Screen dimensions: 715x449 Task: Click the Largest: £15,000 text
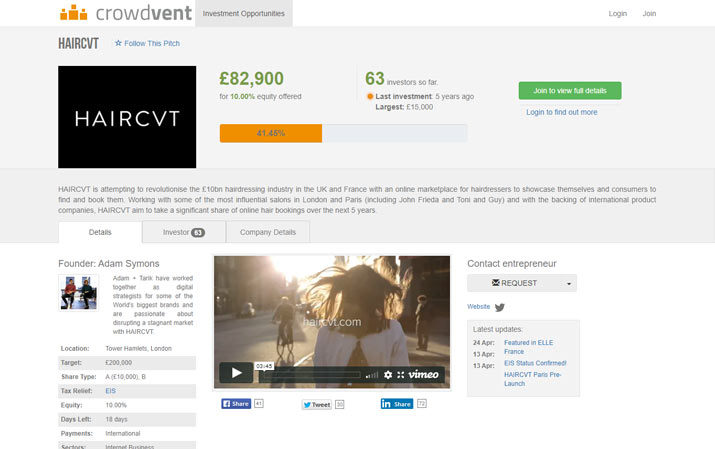tap(404, 107)
